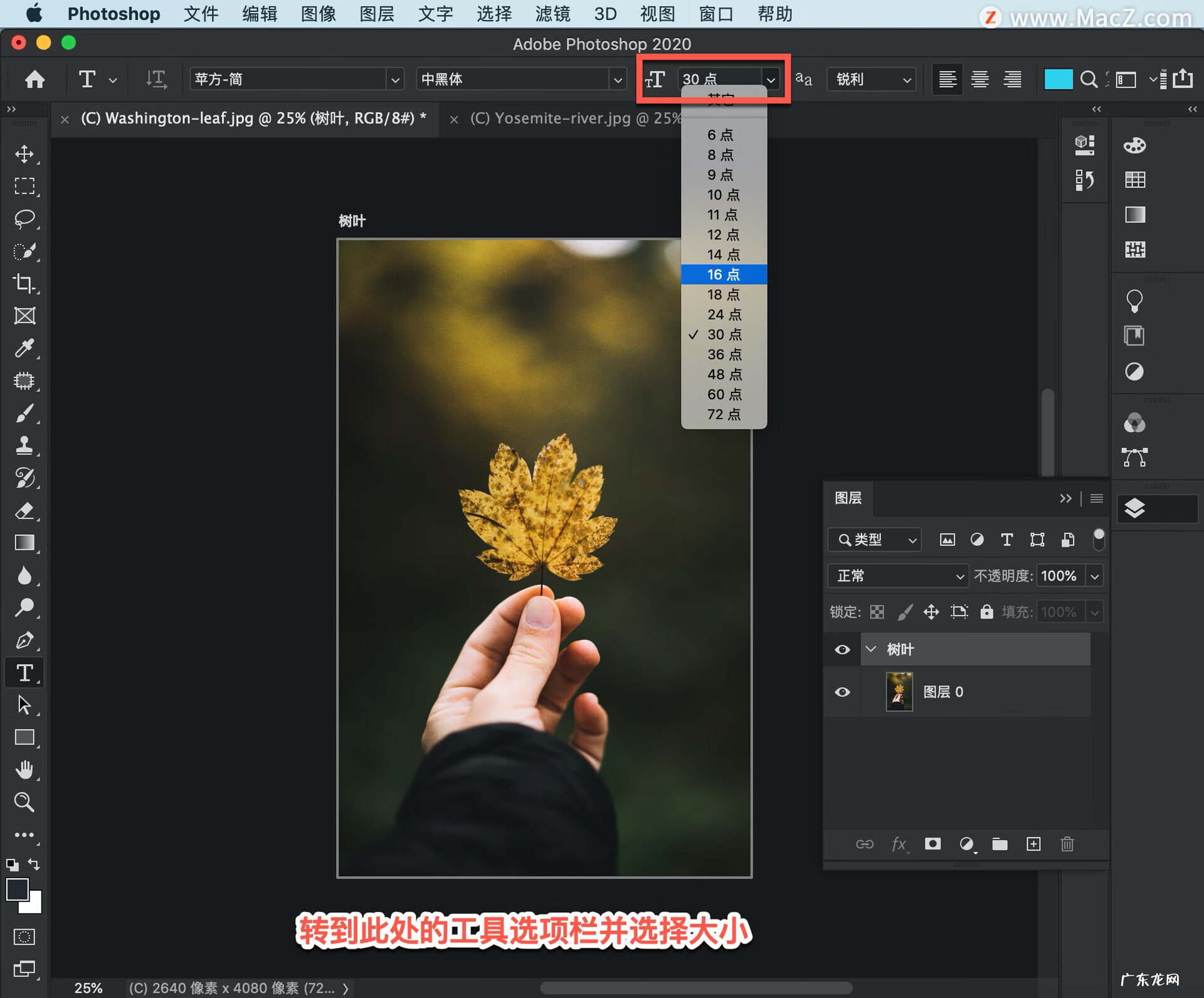Click the 图层 0 layer thumbnail

click(x=899, y=691)
